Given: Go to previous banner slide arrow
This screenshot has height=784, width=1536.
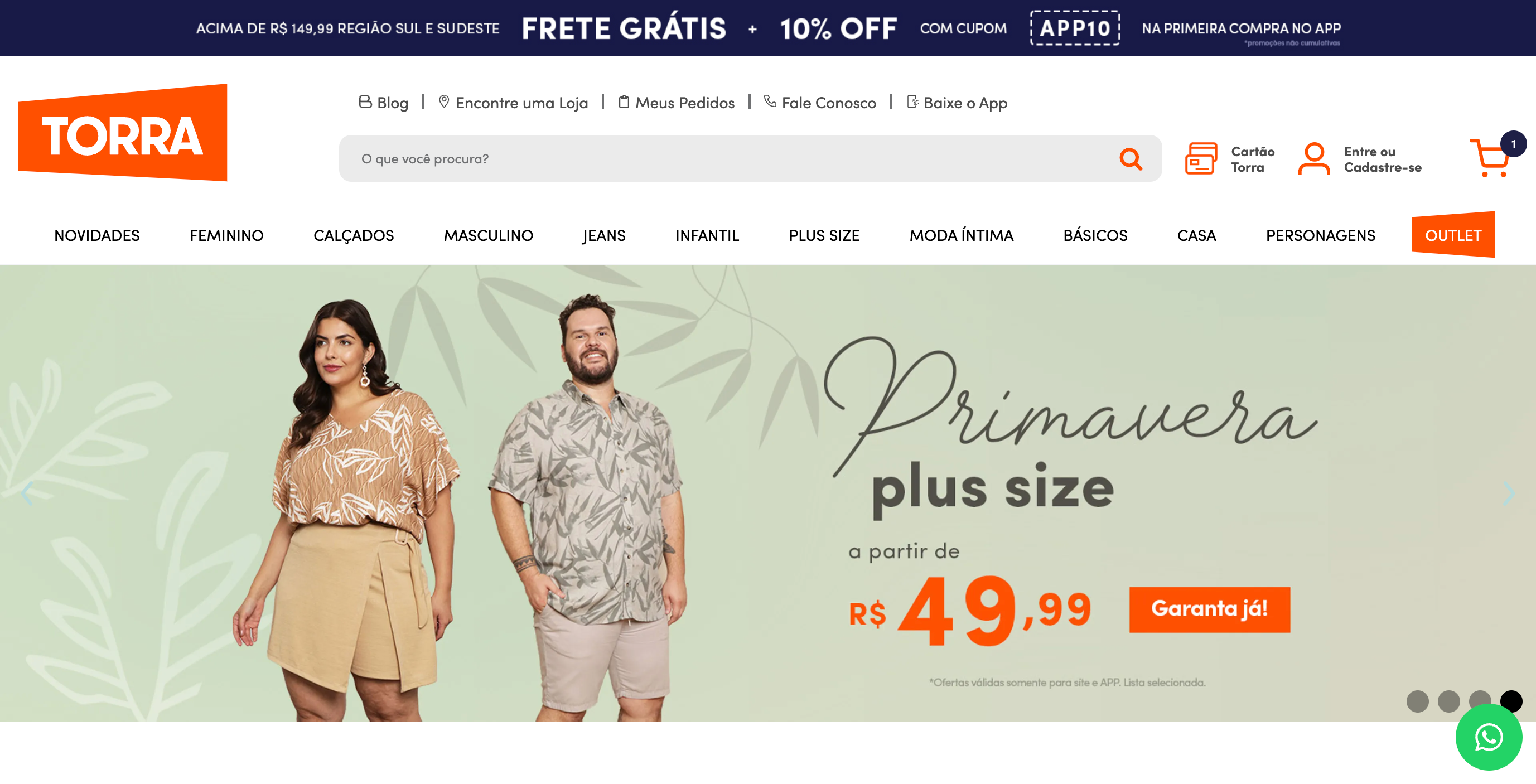Looking at the screenshot, I should pos(27,493).
